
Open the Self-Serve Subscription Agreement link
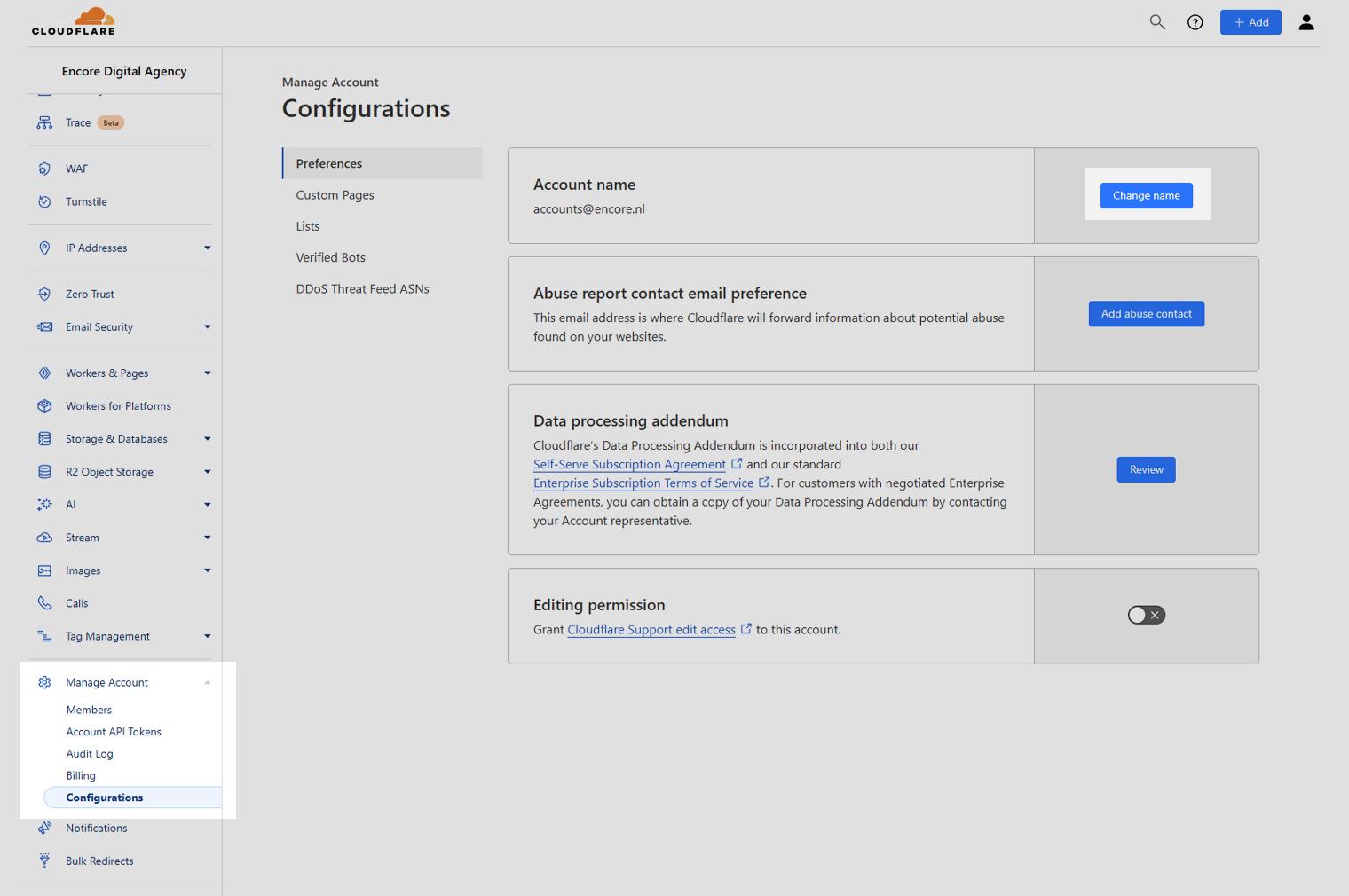629,464
